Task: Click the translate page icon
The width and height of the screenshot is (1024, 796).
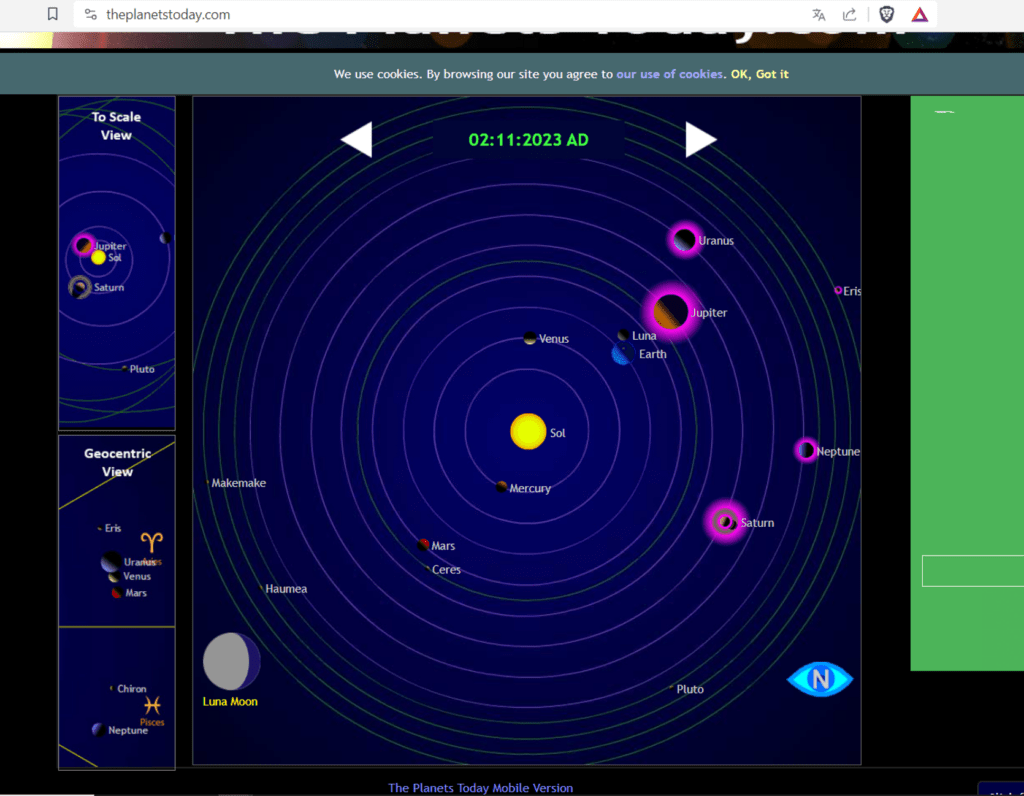Action: pyautogui.click(x=818, y=14)
